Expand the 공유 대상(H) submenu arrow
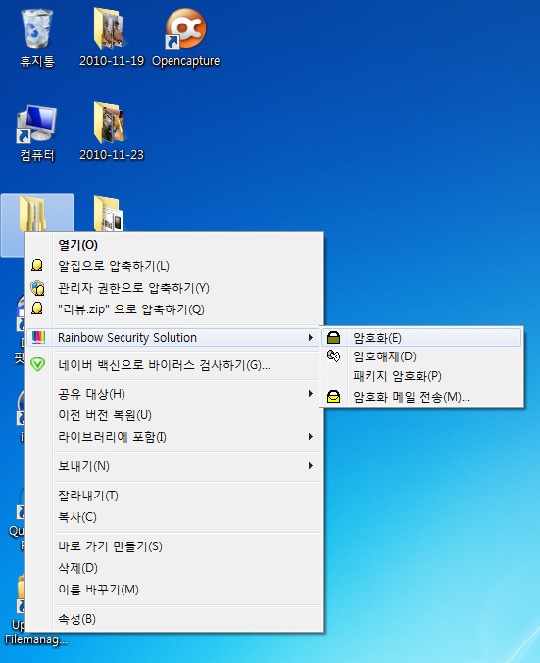This screenshot has width=540, height=663. 311,394
